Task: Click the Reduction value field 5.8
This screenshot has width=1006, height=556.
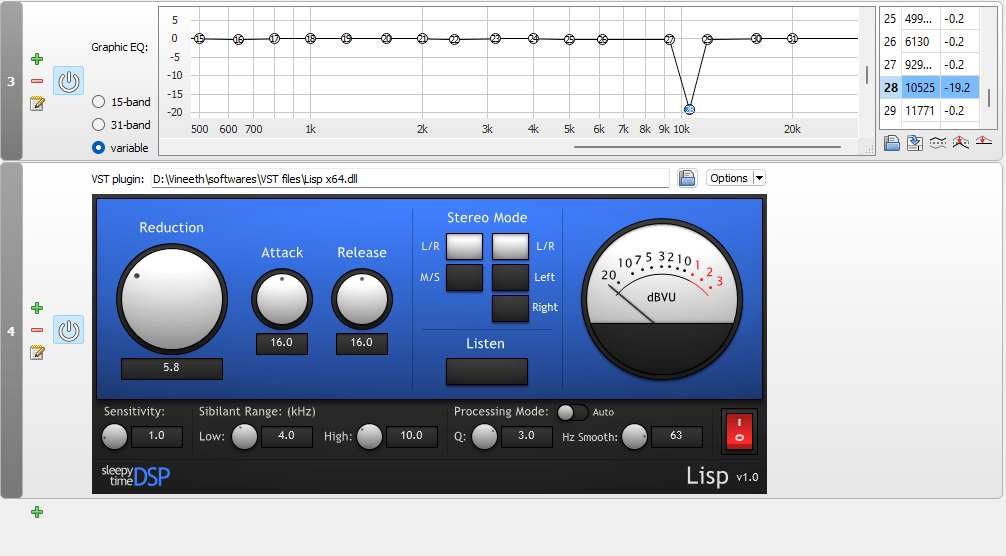Action: tap(172, 369)
